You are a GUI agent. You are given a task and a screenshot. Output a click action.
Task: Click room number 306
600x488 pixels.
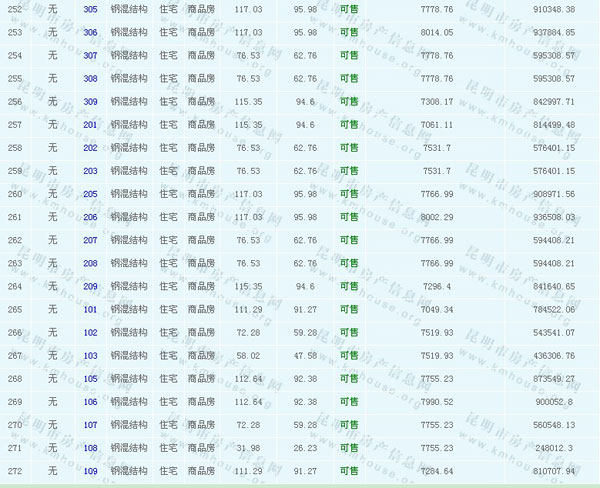pyautogui.click(x=90, y=32)
